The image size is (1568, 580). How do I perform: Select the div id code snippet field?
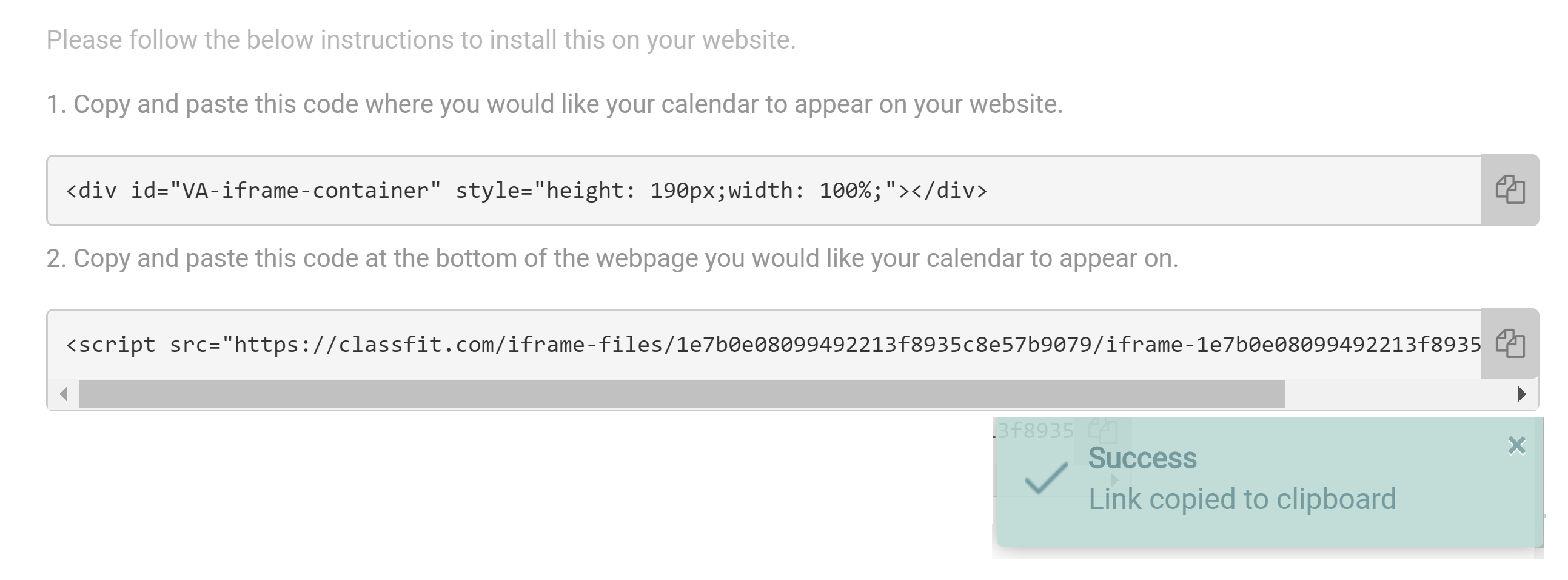point(765,191)
